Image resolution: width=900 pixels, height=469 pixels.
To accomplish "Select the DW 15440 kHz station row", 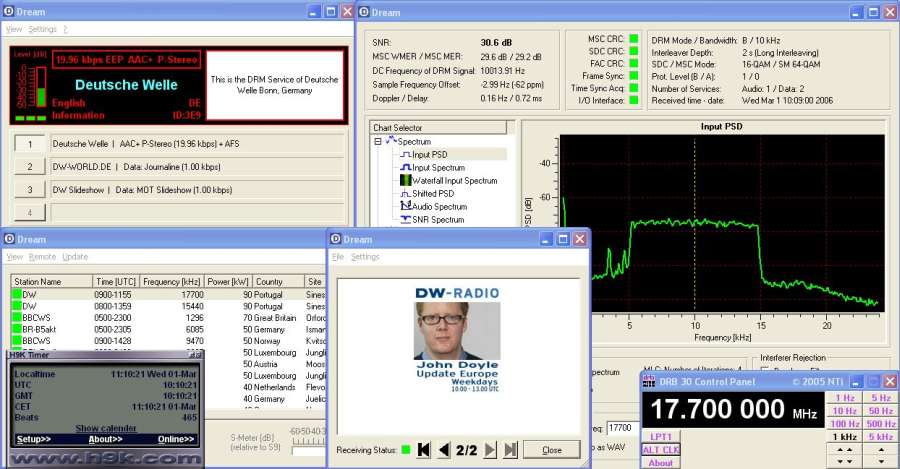I will click(x=168, y=306).
